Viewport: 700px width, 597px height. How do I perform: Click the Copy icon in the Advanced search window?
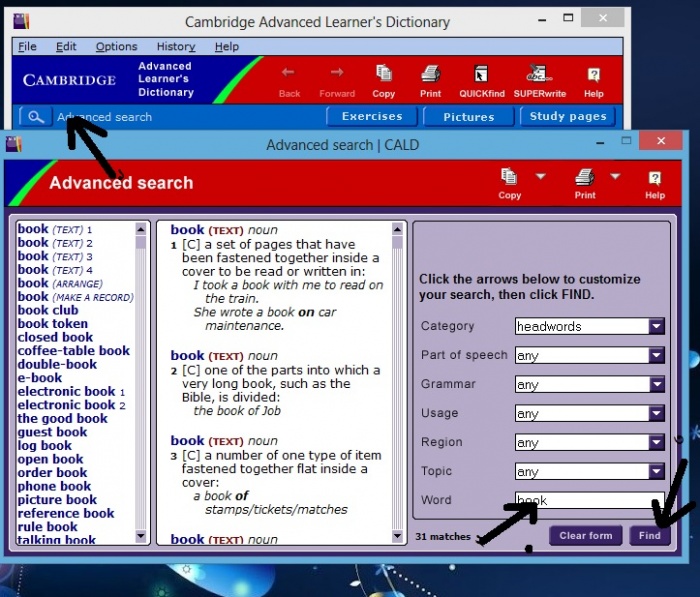click(x=508, y=177)
